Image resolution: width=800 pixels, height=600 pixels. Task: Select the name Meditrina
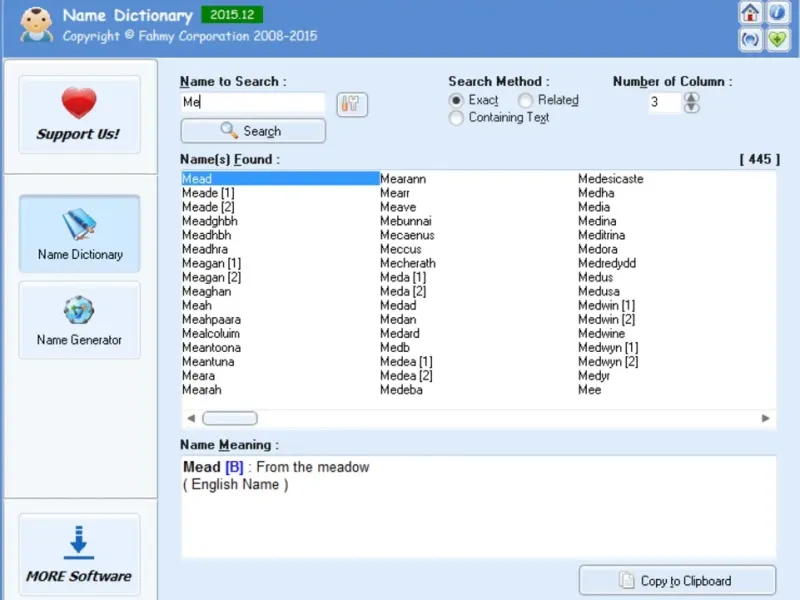602,235
